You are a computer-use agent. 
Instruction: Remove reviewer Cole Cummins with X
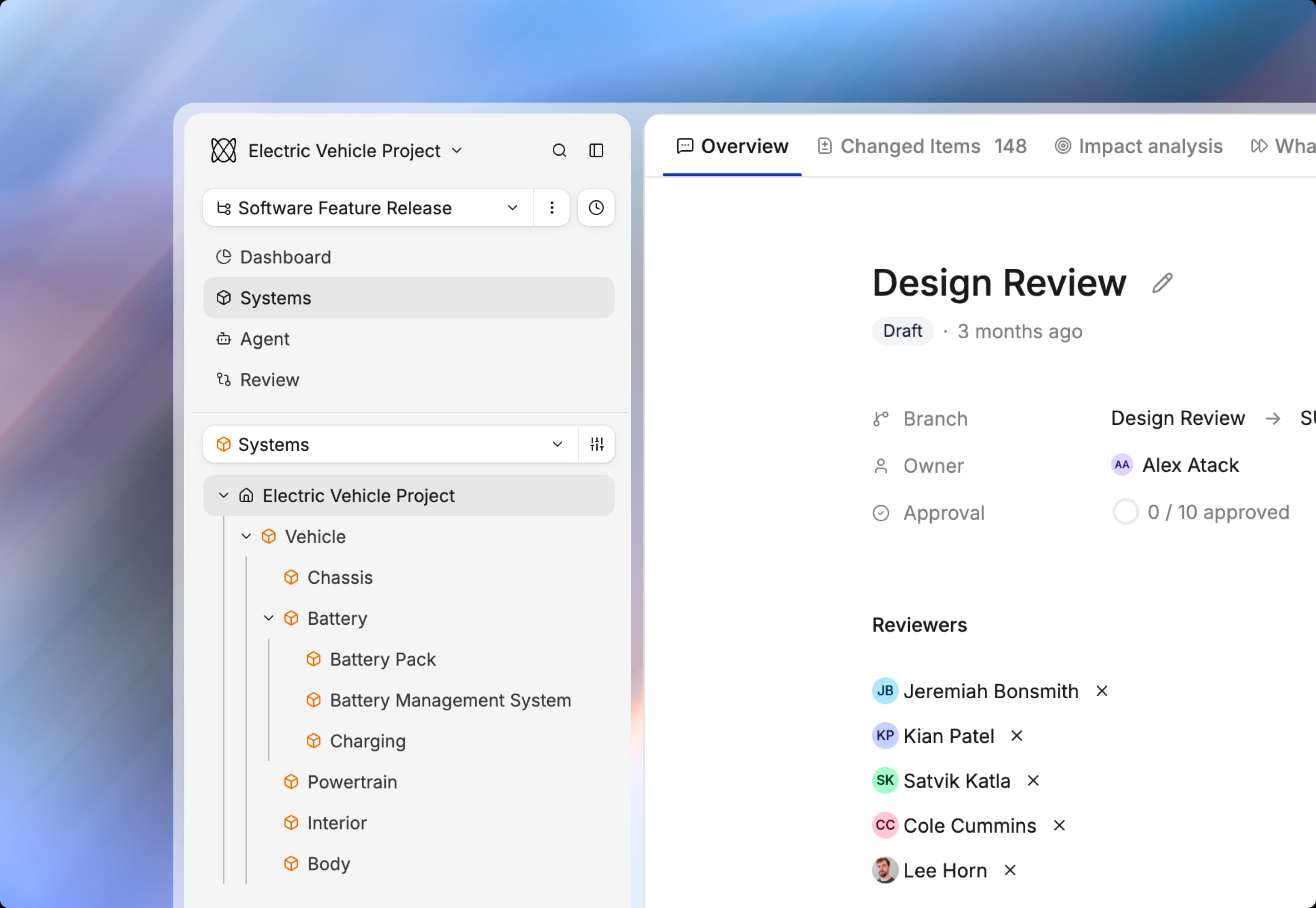(x=1059, y=825)
